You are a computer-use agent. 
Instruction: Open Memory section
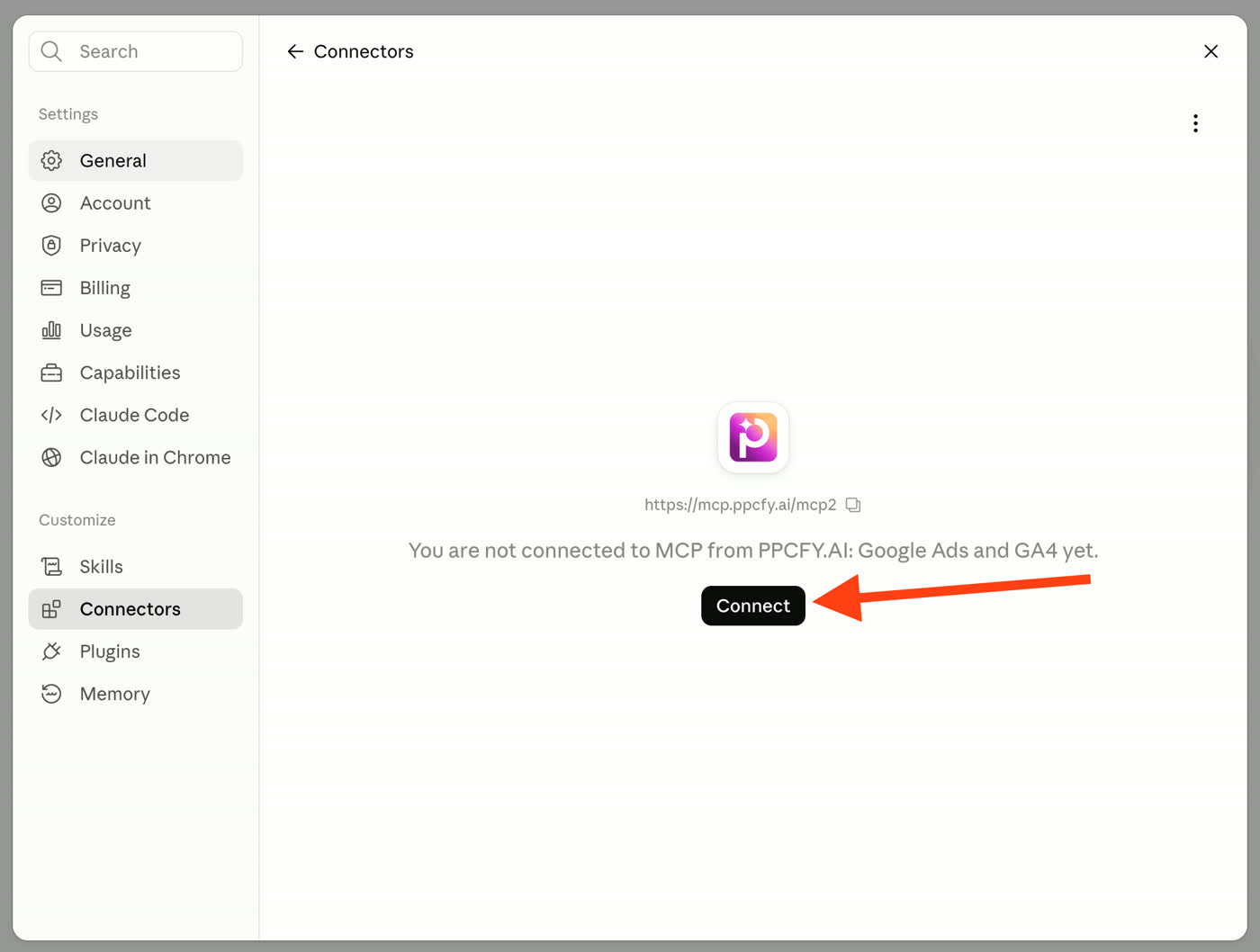point(114,694)
